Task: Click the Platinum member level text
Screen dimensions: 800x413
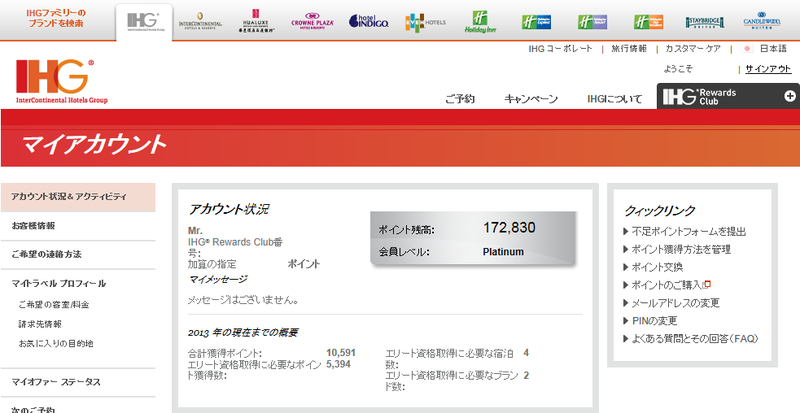Action: click(x=503, y=252)
